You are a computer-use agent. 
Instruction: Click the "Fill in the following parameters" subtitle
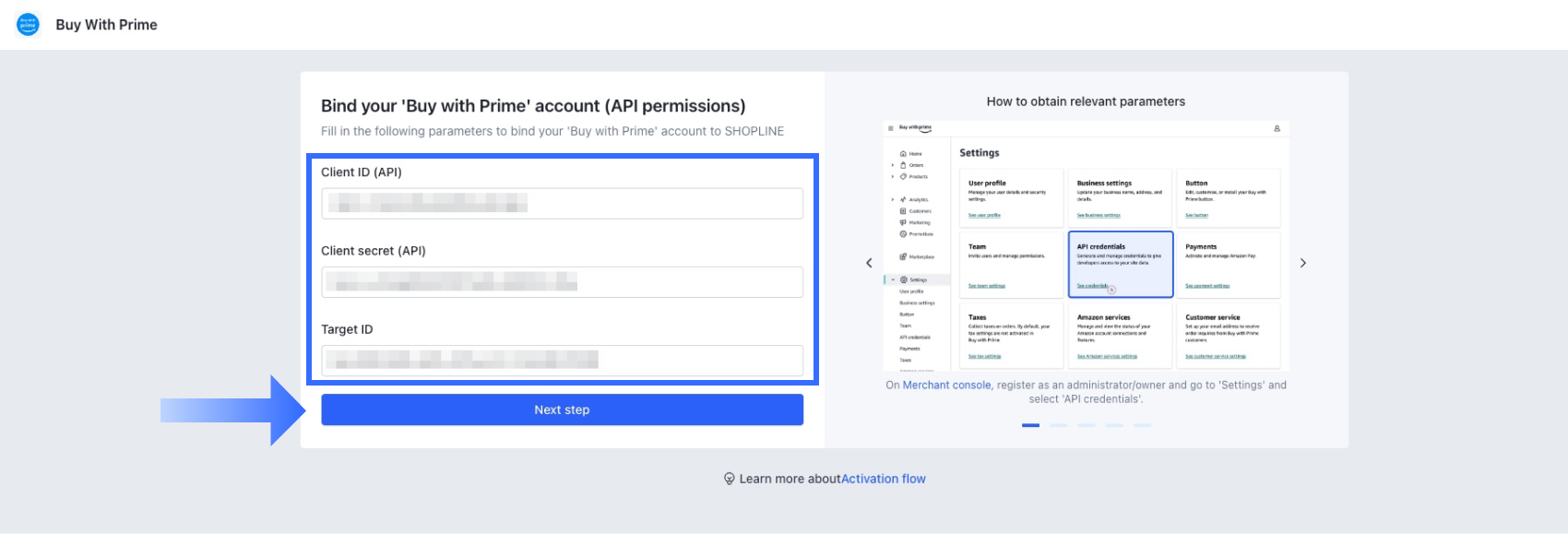coord(552,131)
